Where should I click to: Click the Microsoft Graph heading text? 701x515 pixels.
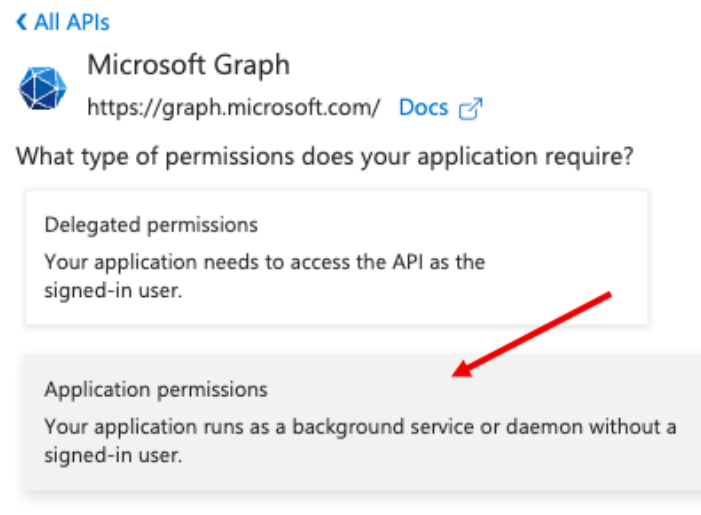pyautogui.click(x=189, y=65)
